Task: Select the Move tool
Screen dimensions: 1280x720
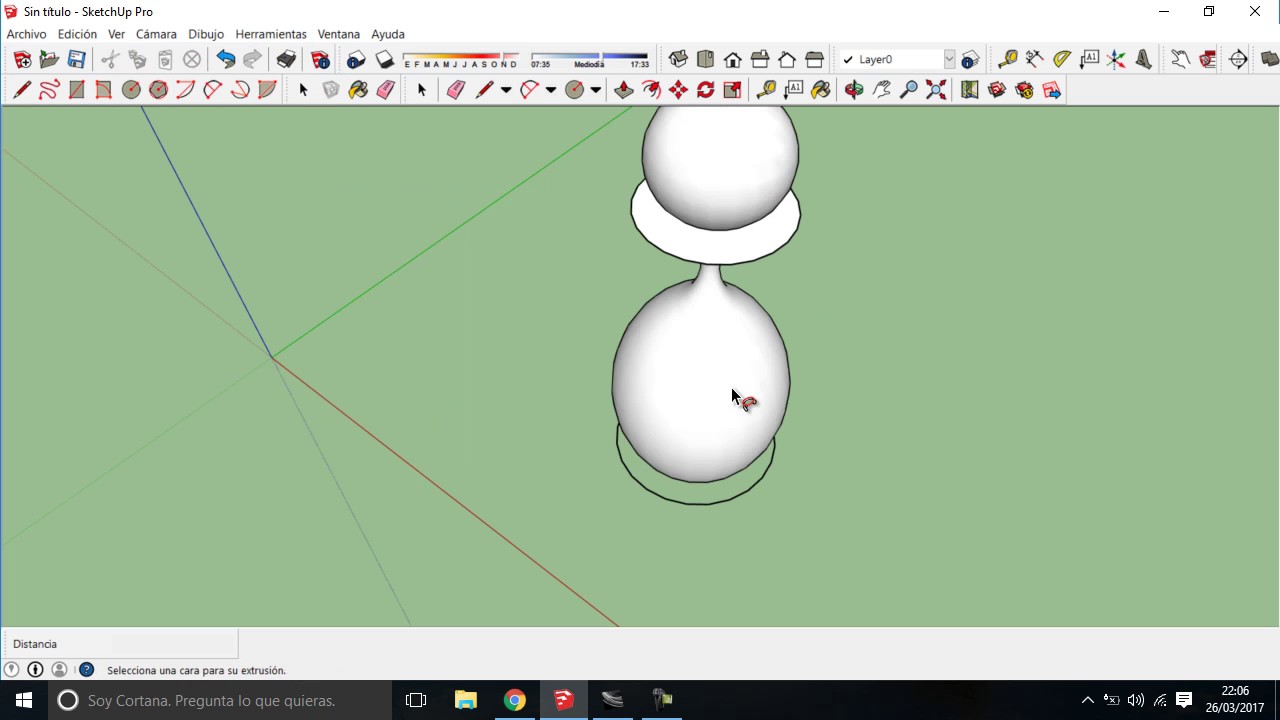Action: (678, 90)
